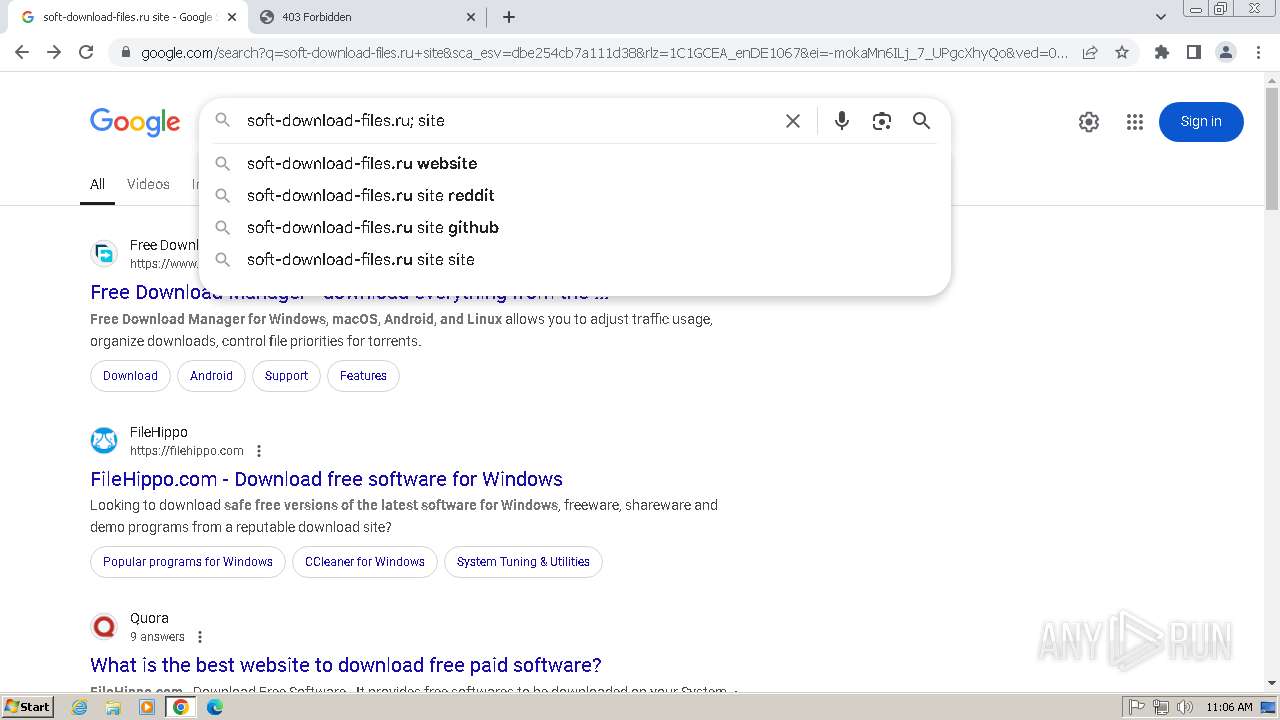
Task: Open the Features sitelink chip
Action: 363,376
